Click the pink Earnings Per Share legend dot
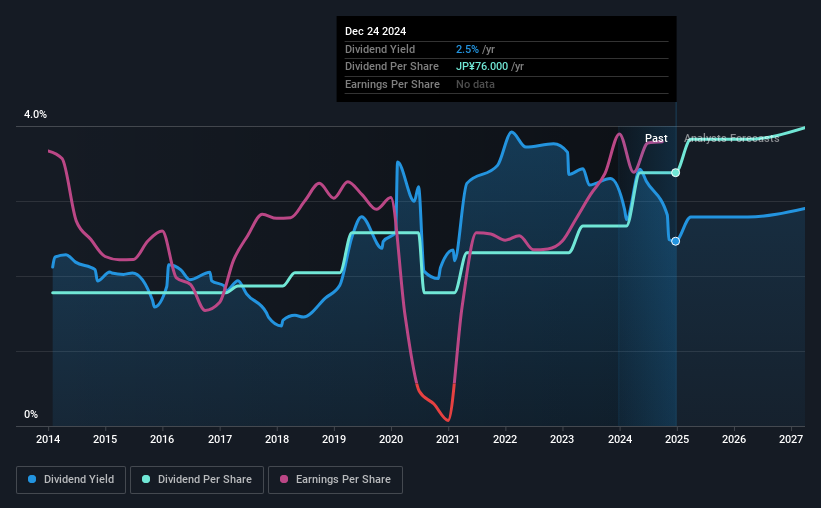The width and height of the screenshot is (821, 508). (x=284, y=479)
